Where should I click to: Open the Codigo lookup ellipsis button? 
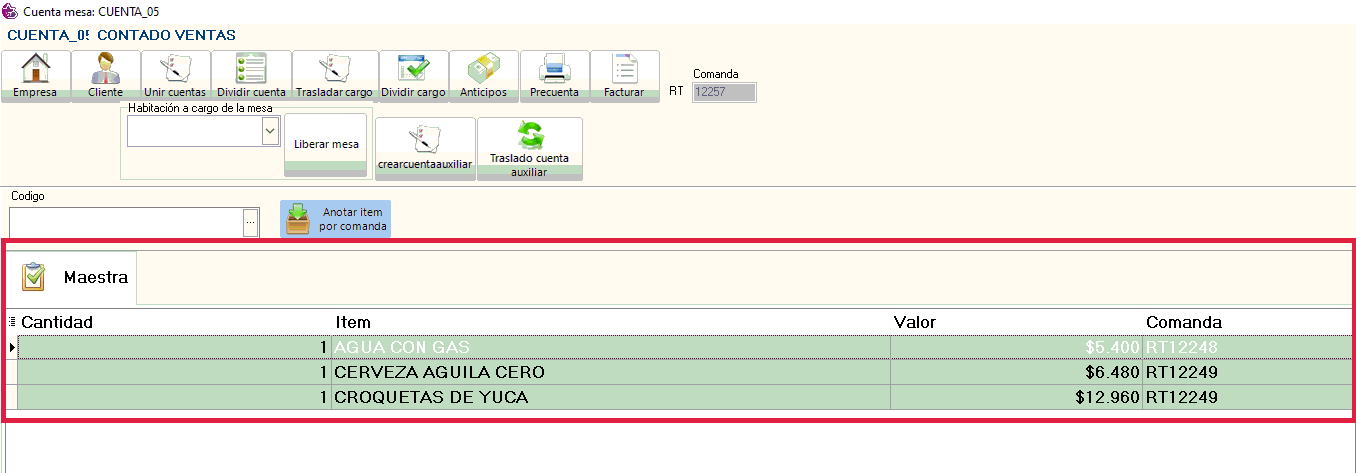click(250, 222)
